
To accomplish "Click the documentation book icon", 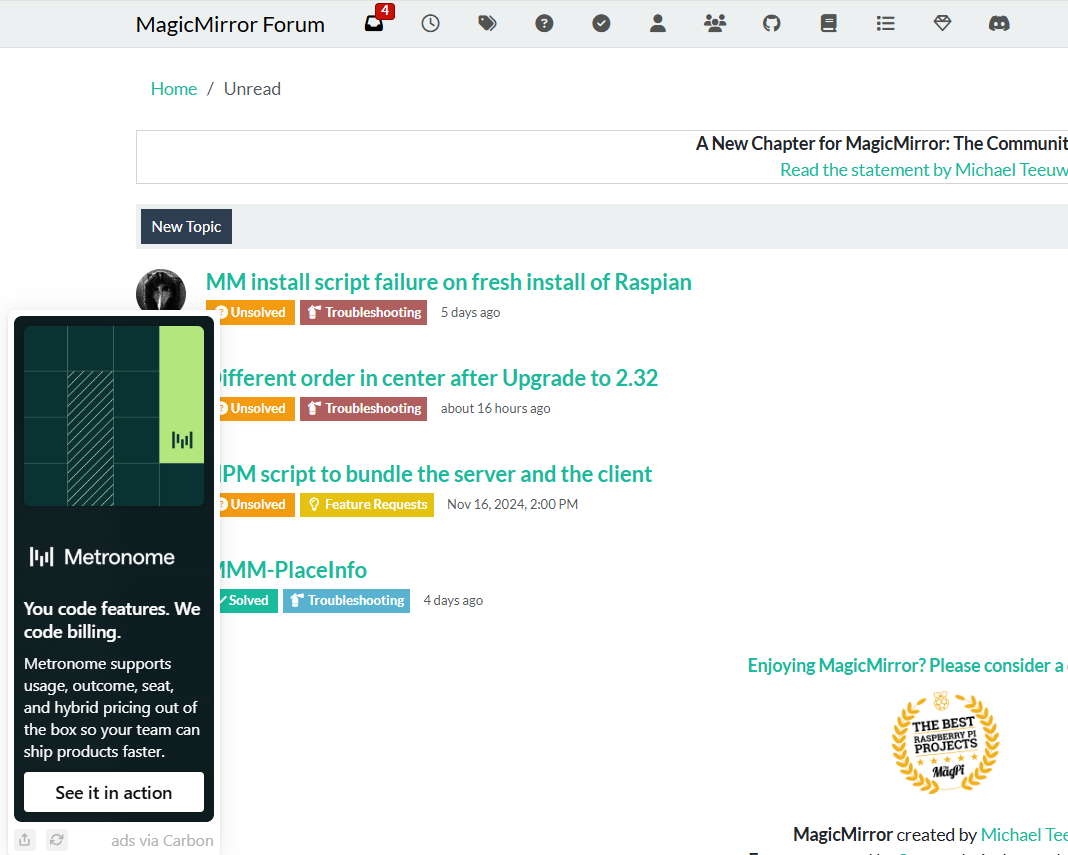I will (828, 24).
